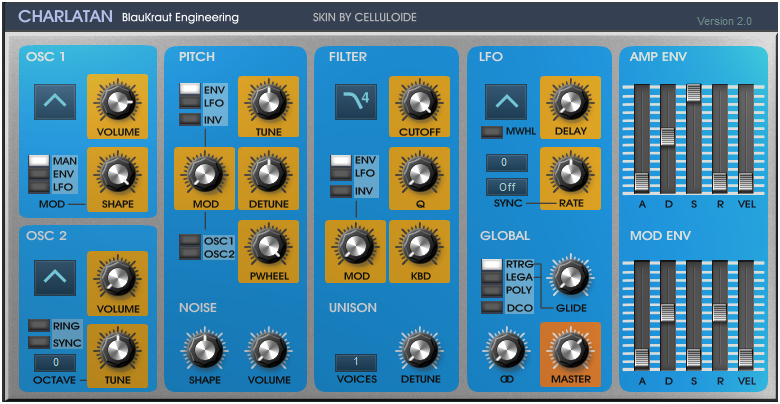The width and height of the screenshot is (780, 404).
Task: Click the LFO RATE knob
Action: tap(570, 175)
